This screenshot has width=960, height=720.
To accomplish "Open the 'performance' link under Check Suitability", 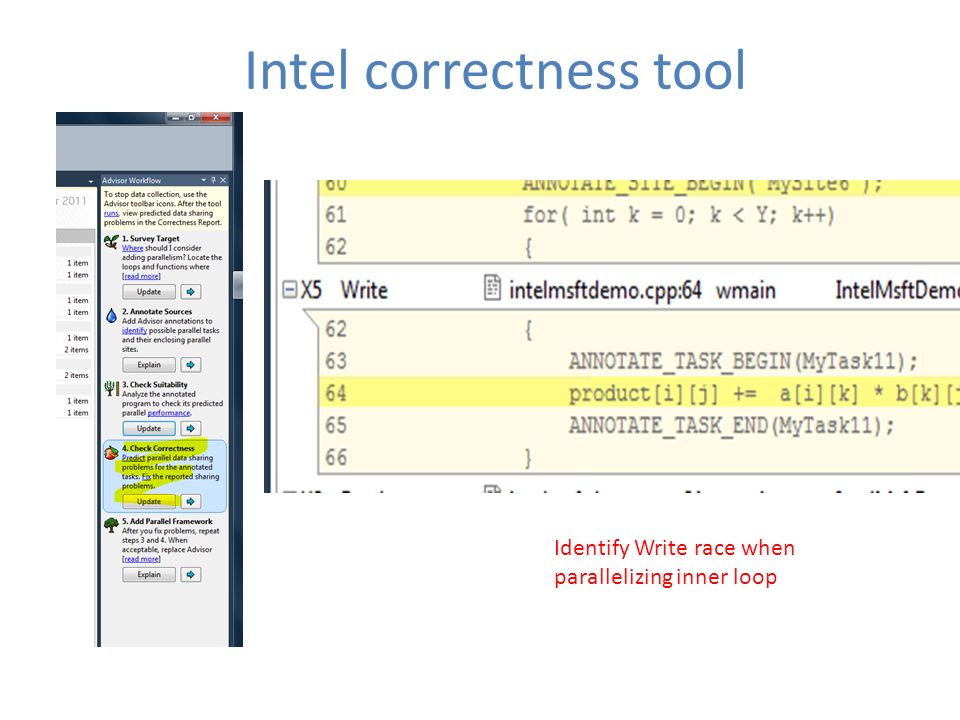I will [x=169, y=413].
